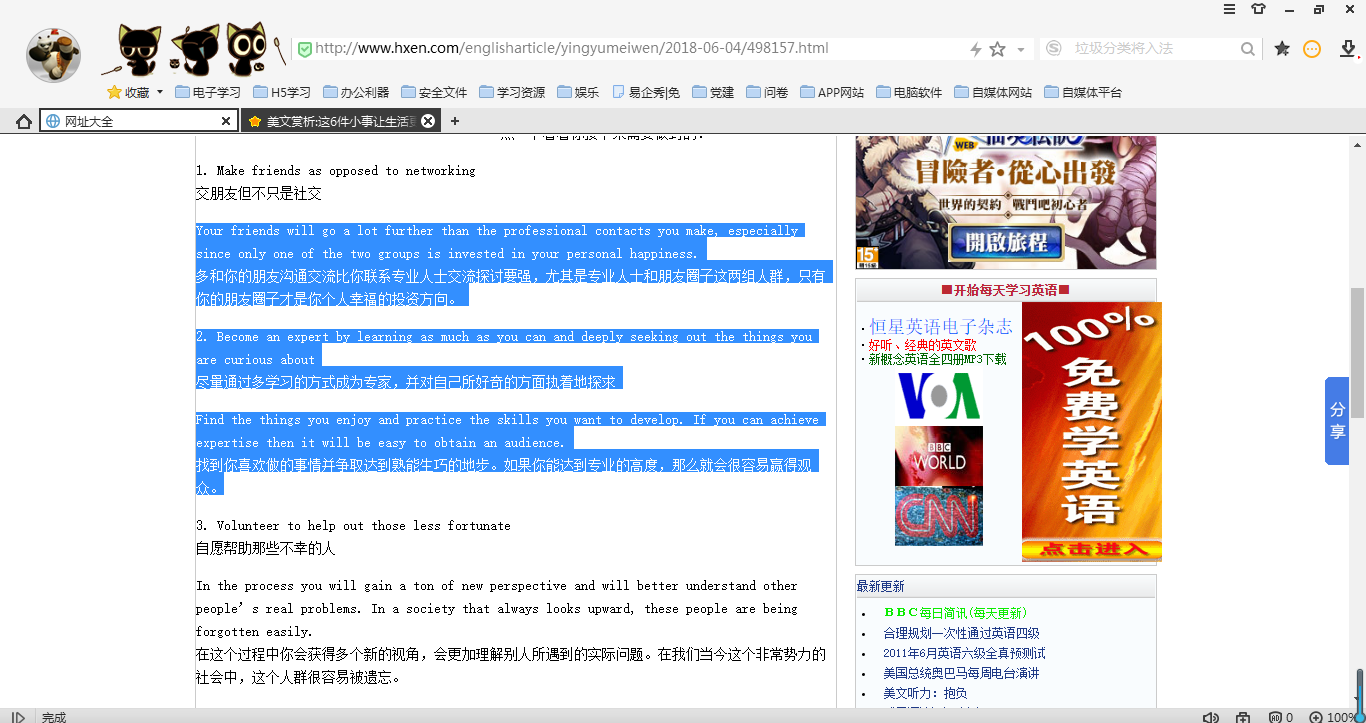The width and height of the screenshot is (1366, 723).
Task: Open the 问卷 bookmark folder
Action: [766, 92]
